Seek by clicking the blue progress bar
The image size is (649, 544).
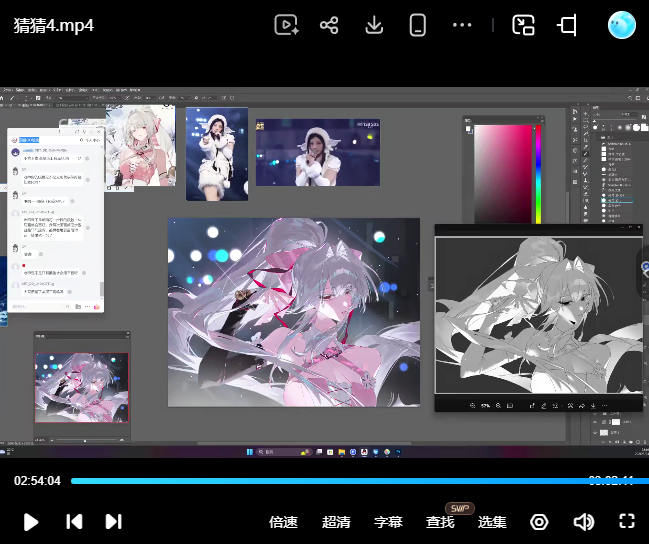click(360, 481)
